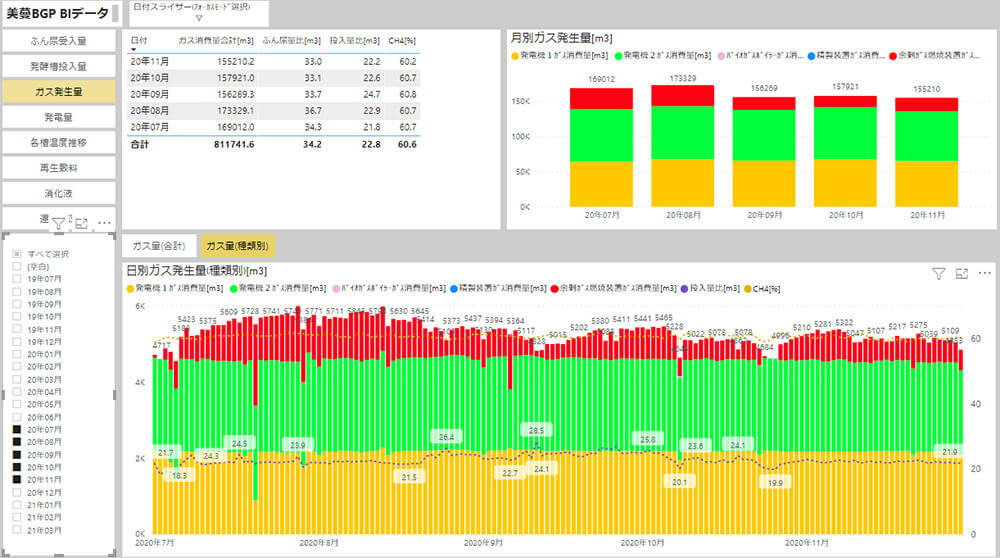Go to the ふん尿受入量 page
This screenshot has width=1000, height=558.
[58, 41]
